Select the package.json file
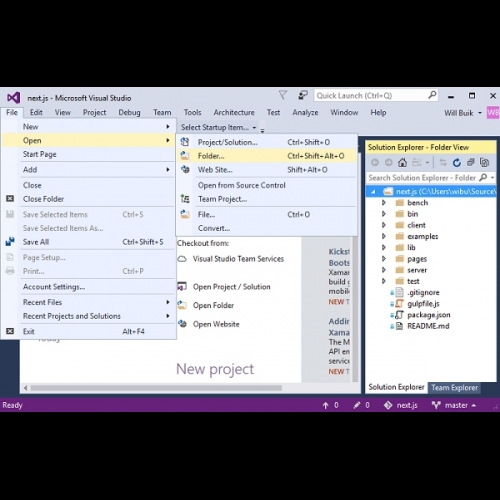The width and height of the screenshot is (500, 500). coord(429,315)
